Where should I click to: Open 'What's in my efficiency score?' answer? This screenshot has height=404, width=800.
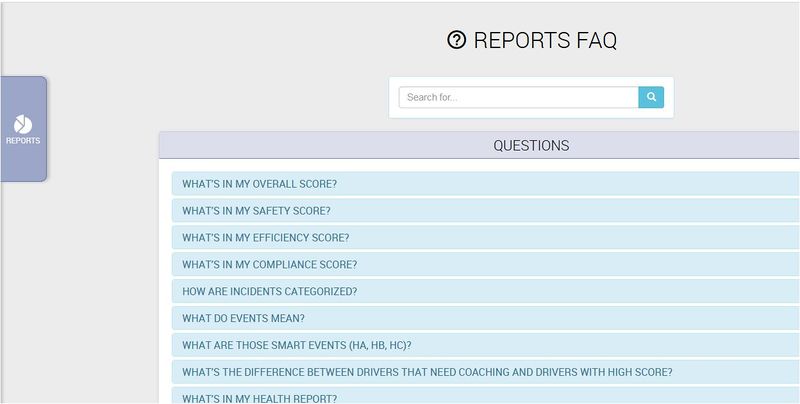[265, 238]
